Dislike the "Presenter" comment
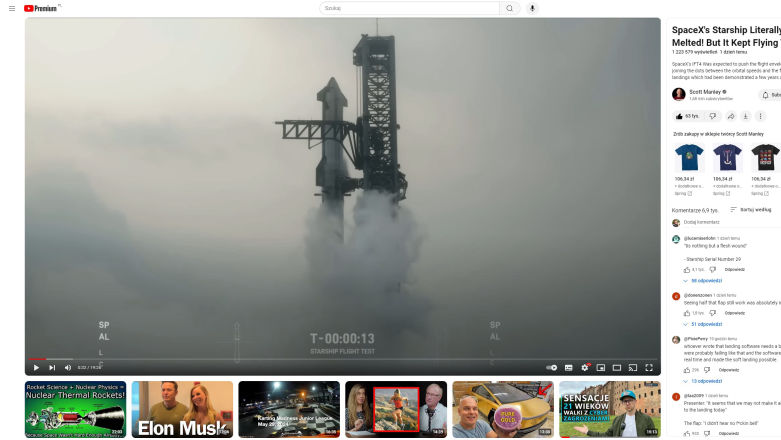 [x=707, y=434]
